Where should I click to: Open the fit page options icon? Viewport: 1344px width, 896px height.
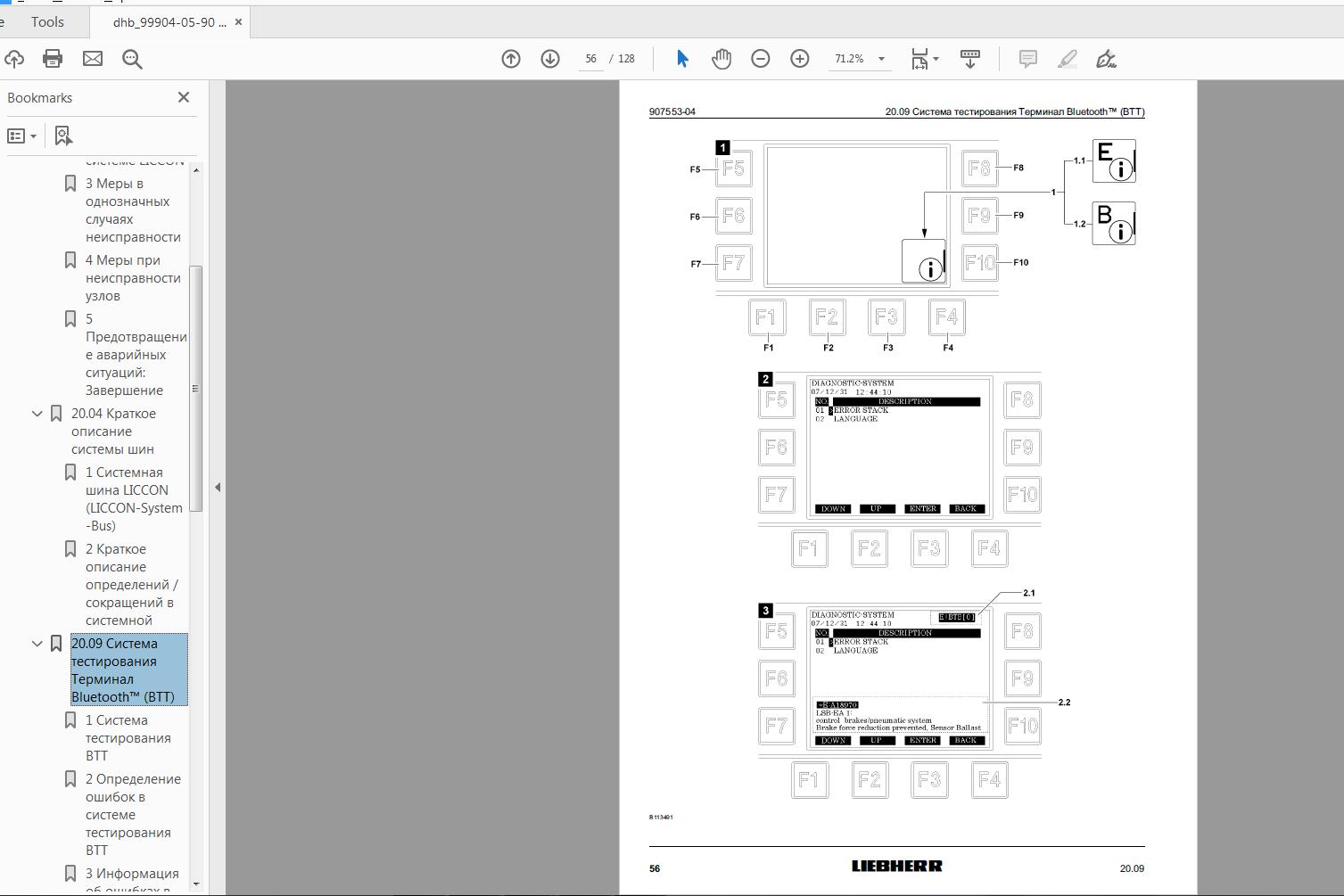click(x=925, y=59)
